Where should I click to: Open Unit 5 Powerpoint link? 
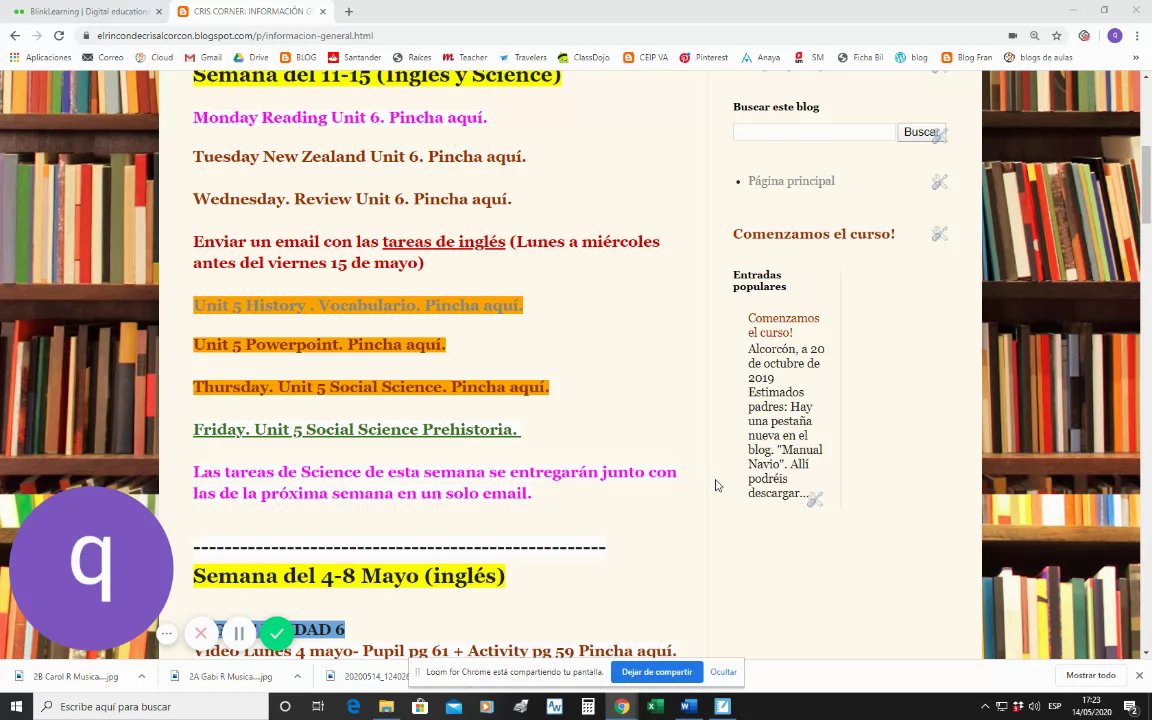[320, 345]
